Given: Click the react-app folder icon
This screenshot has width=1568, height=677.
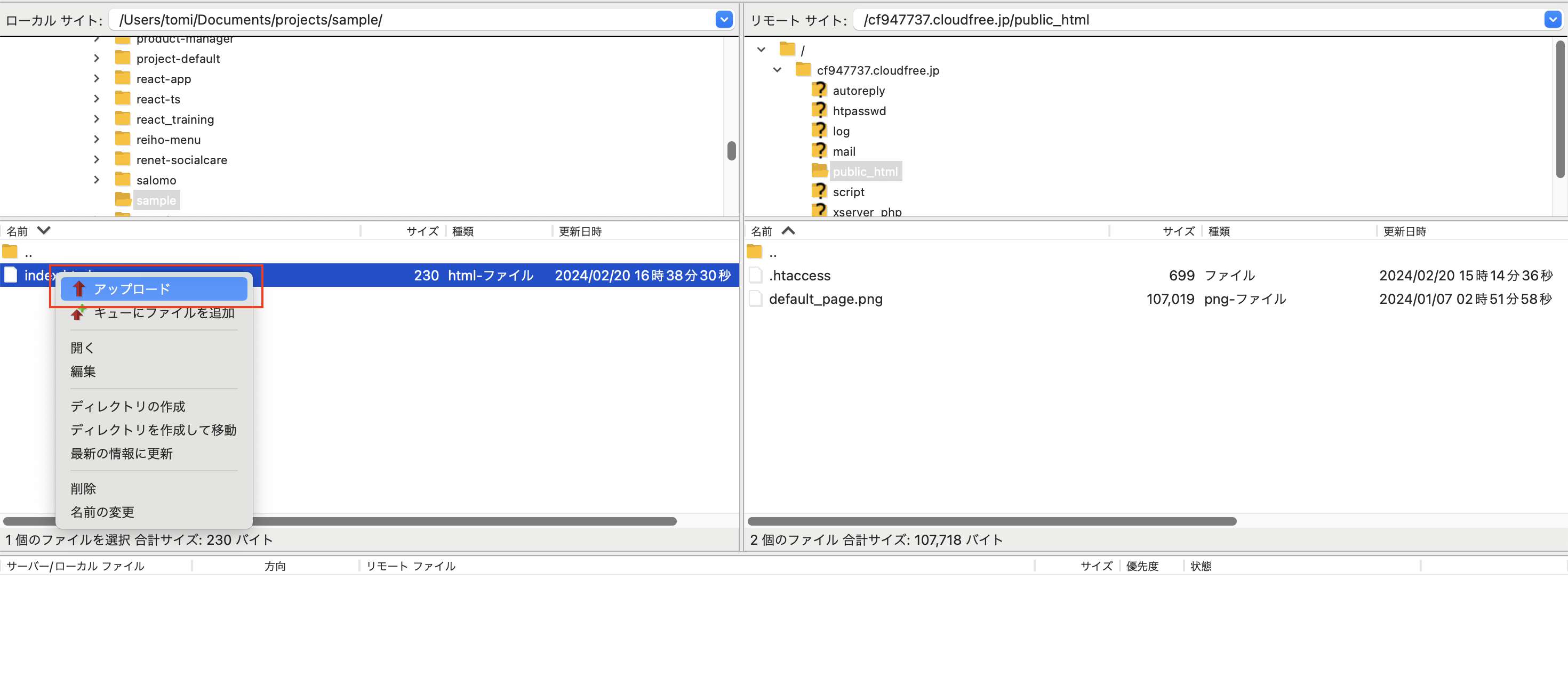Looking at the screenshot, I should coord(122,78).
